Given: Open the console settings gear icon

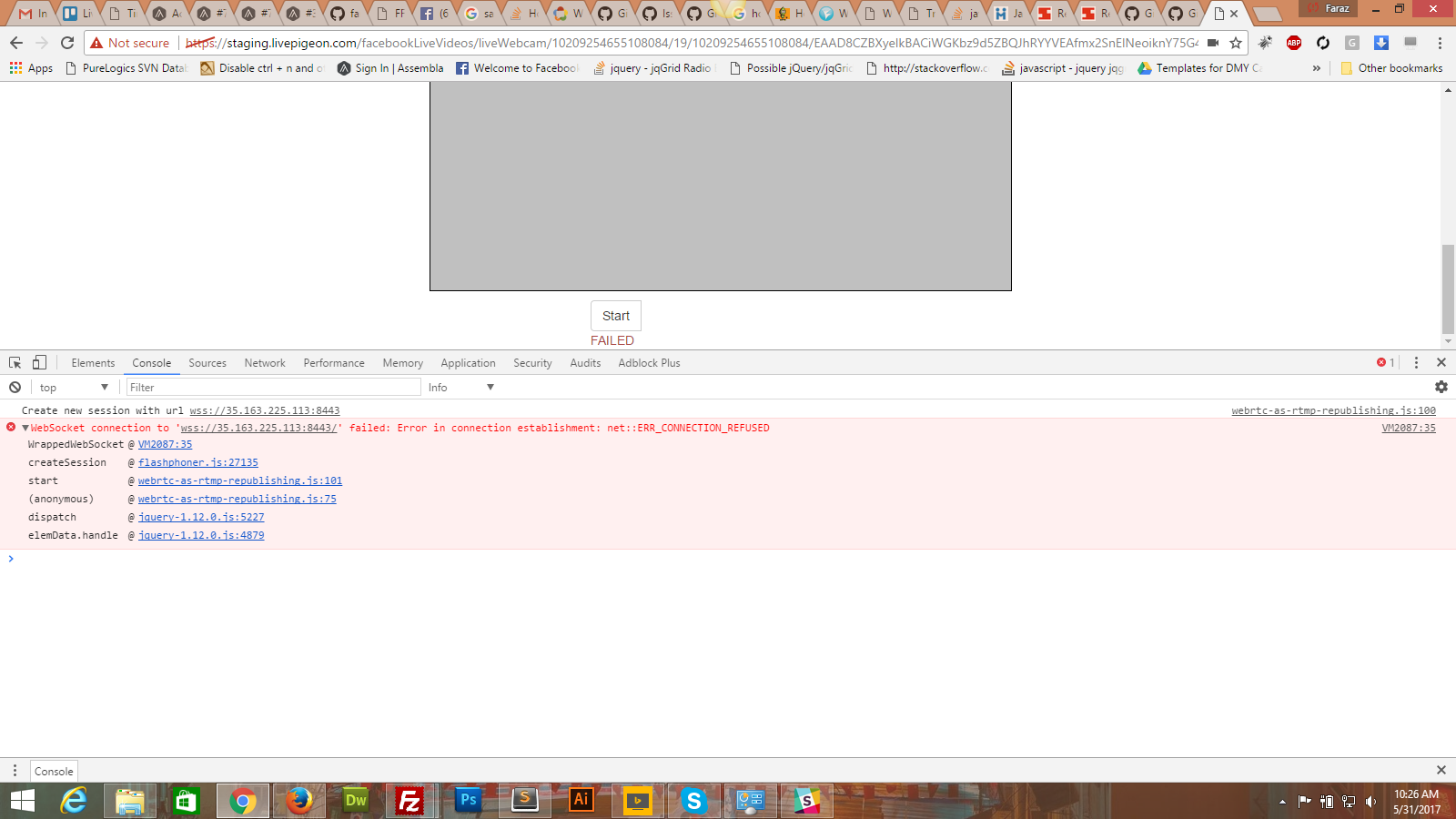Looking at the screenshot, I should click(x=1441, y=387).
